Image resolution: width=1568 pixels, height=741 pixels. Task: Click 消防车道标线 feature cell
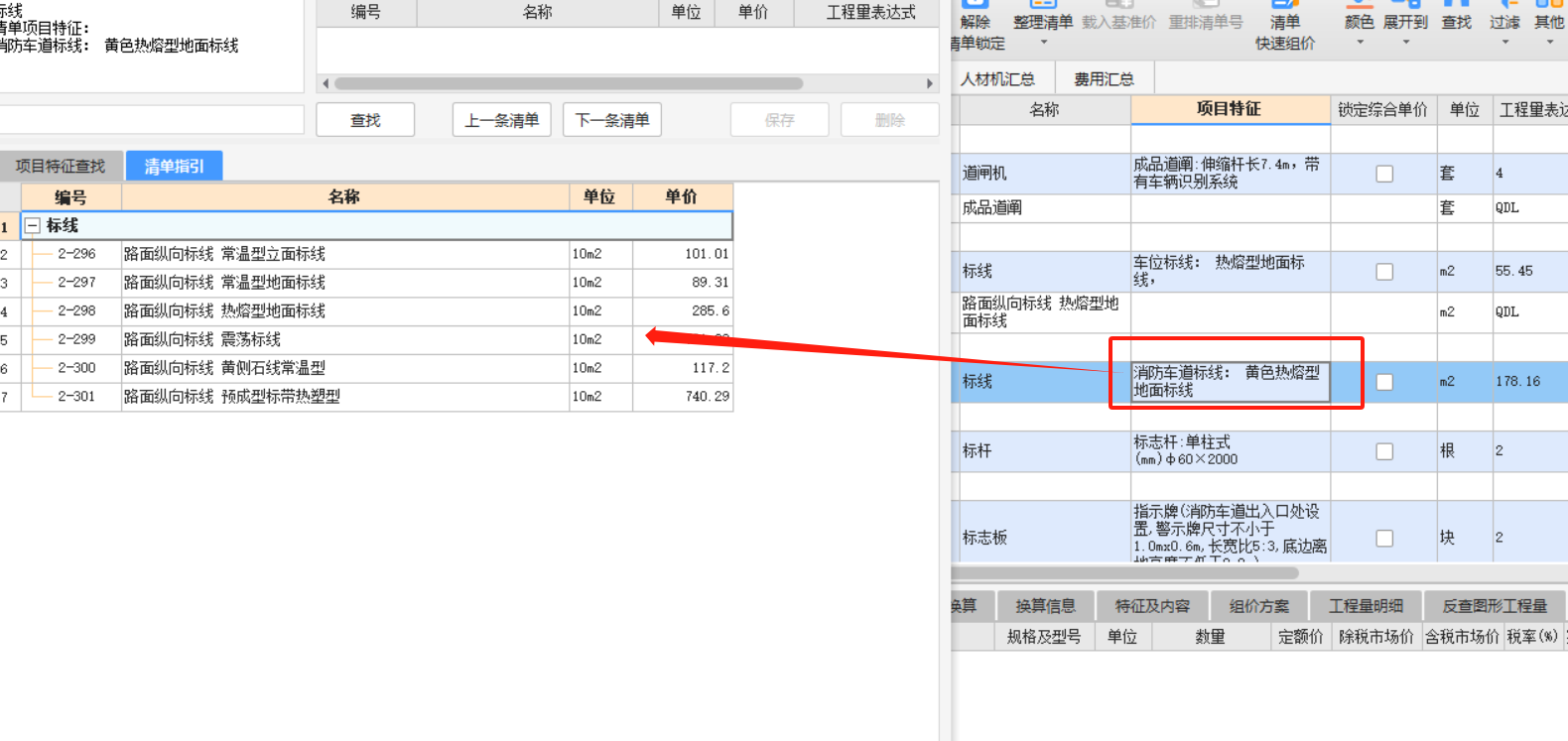tap(1231, 382)
